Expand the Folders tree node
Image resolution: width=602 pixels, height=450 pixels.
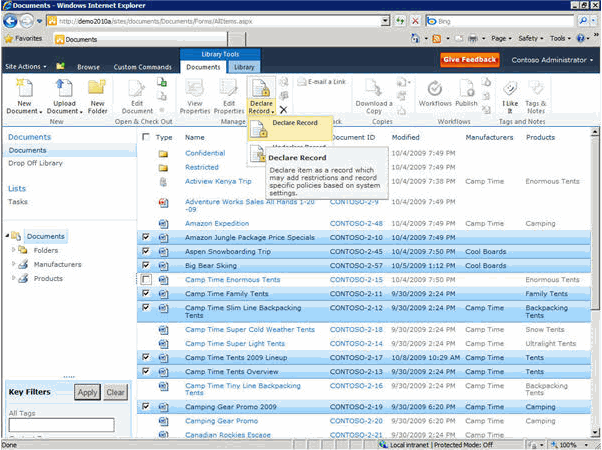click(x=13, y=250)
